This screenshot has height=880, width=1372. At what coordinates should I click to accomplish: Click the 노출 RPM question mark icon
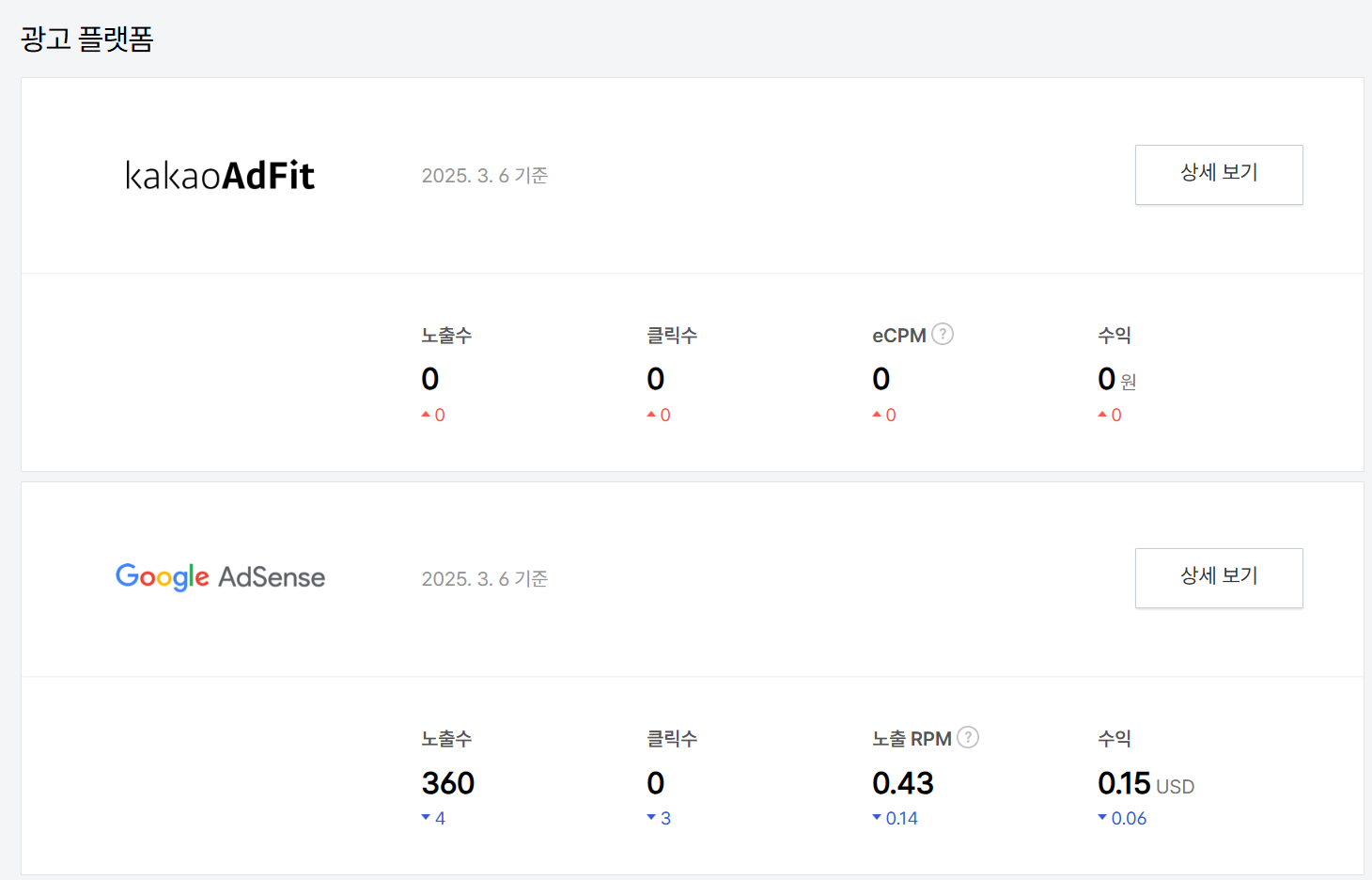coord(968,738)
